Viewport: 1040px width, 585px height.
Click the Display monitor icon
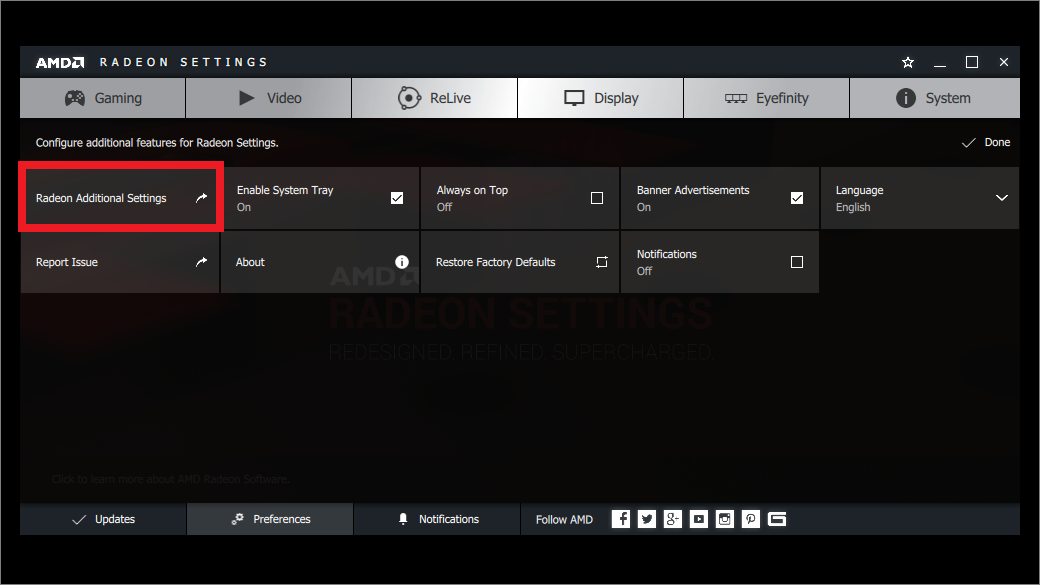574,98
